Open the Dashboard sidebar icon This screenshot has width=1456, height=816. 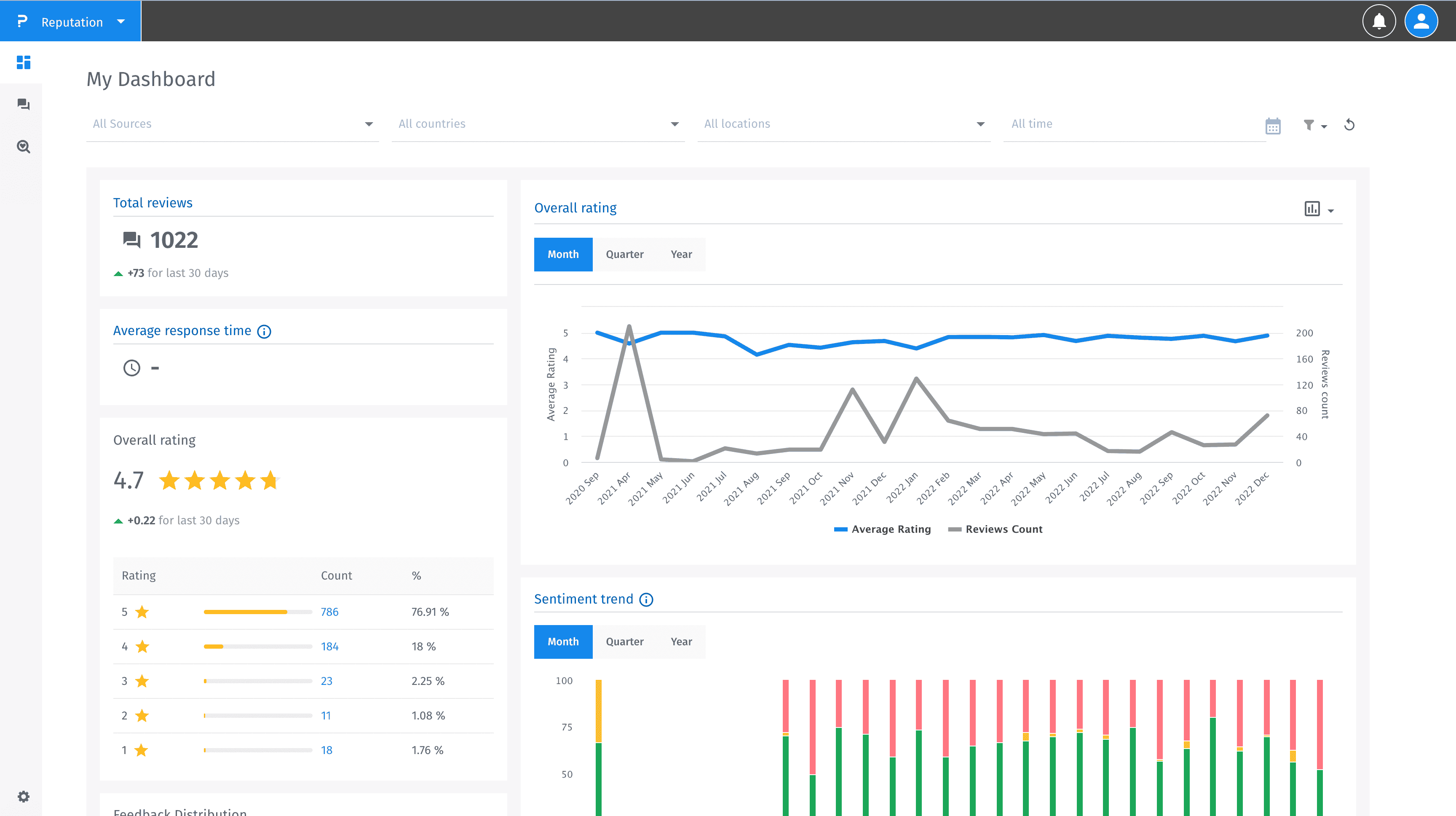tap(23, 62)
